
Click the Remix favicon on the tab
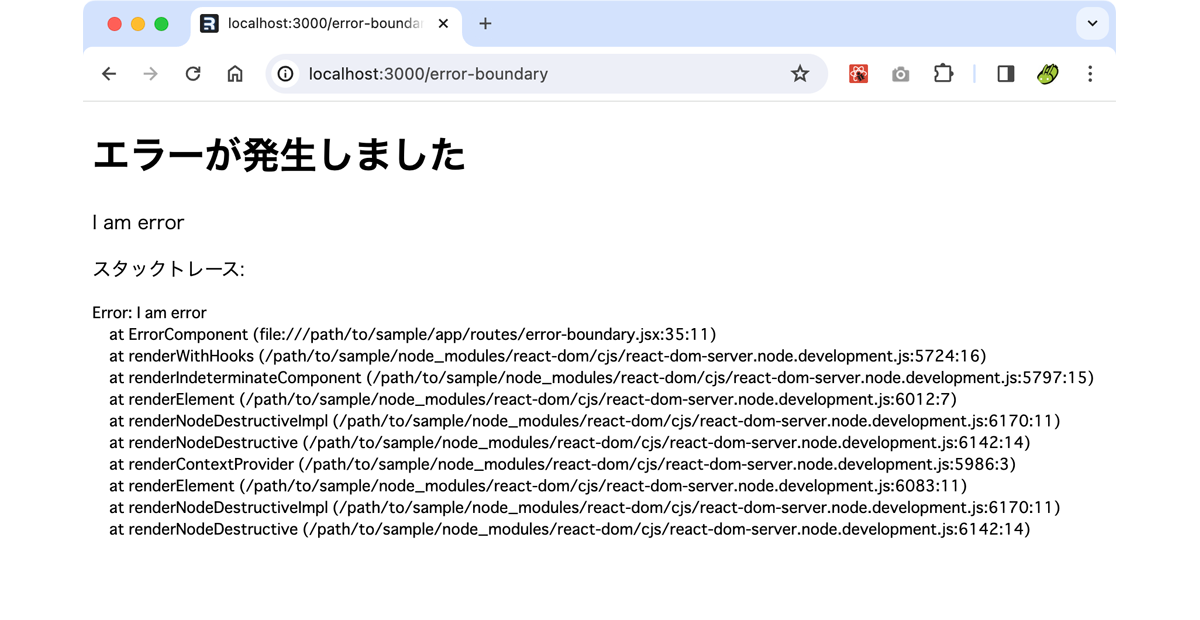(210, 24)
